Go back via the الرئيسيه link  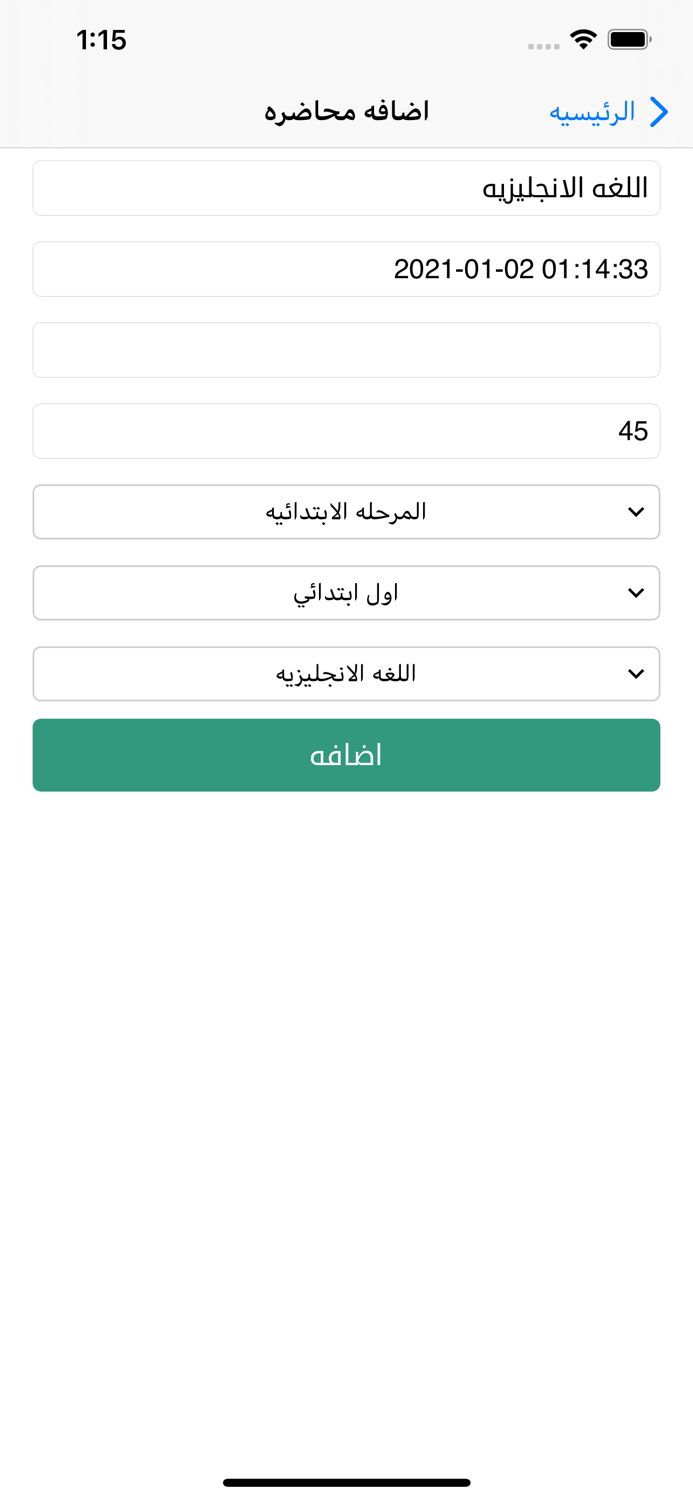592,112
